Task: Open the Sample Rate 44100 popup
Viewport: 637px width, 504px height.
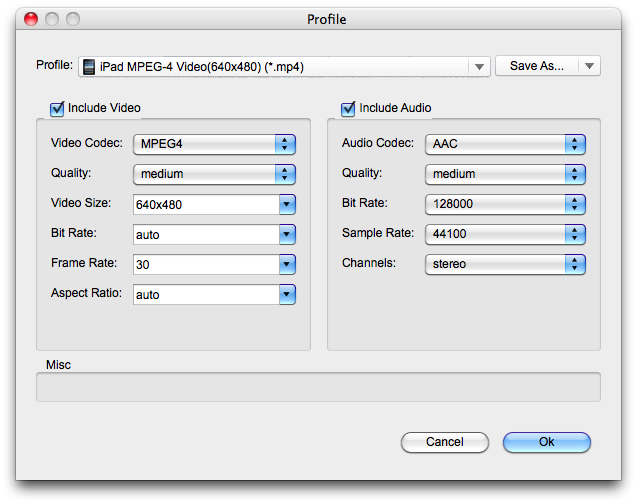Action: click(505, 234)
